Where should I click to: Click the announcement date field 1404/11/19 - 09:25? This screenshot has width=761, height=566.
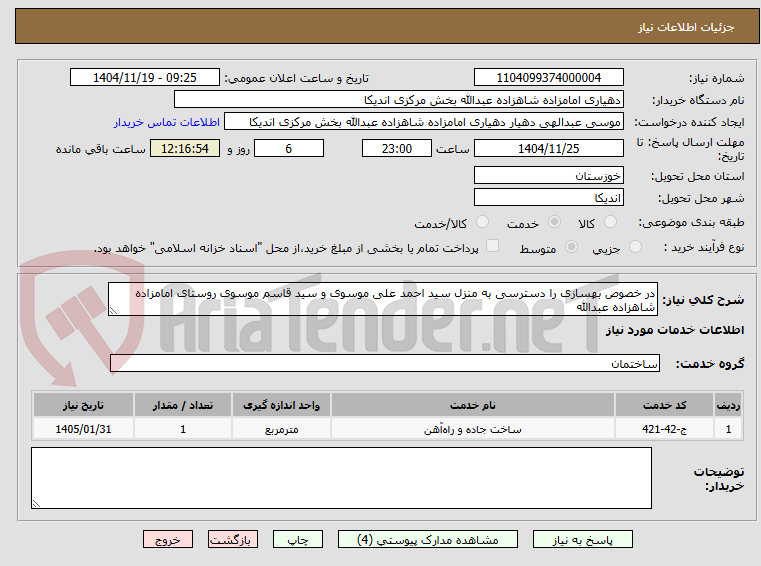point(145,77)
